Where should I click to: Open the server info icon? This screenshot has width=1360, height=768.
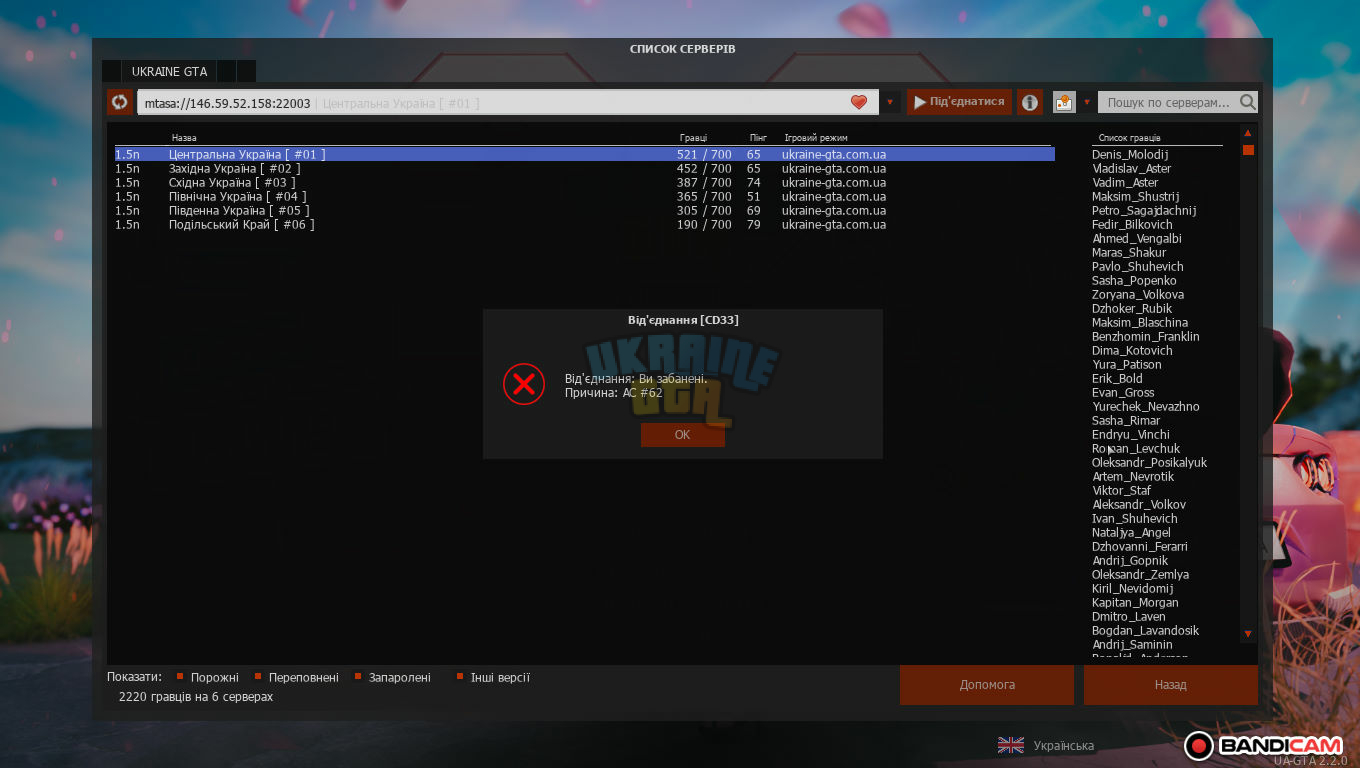point(1030,102)
